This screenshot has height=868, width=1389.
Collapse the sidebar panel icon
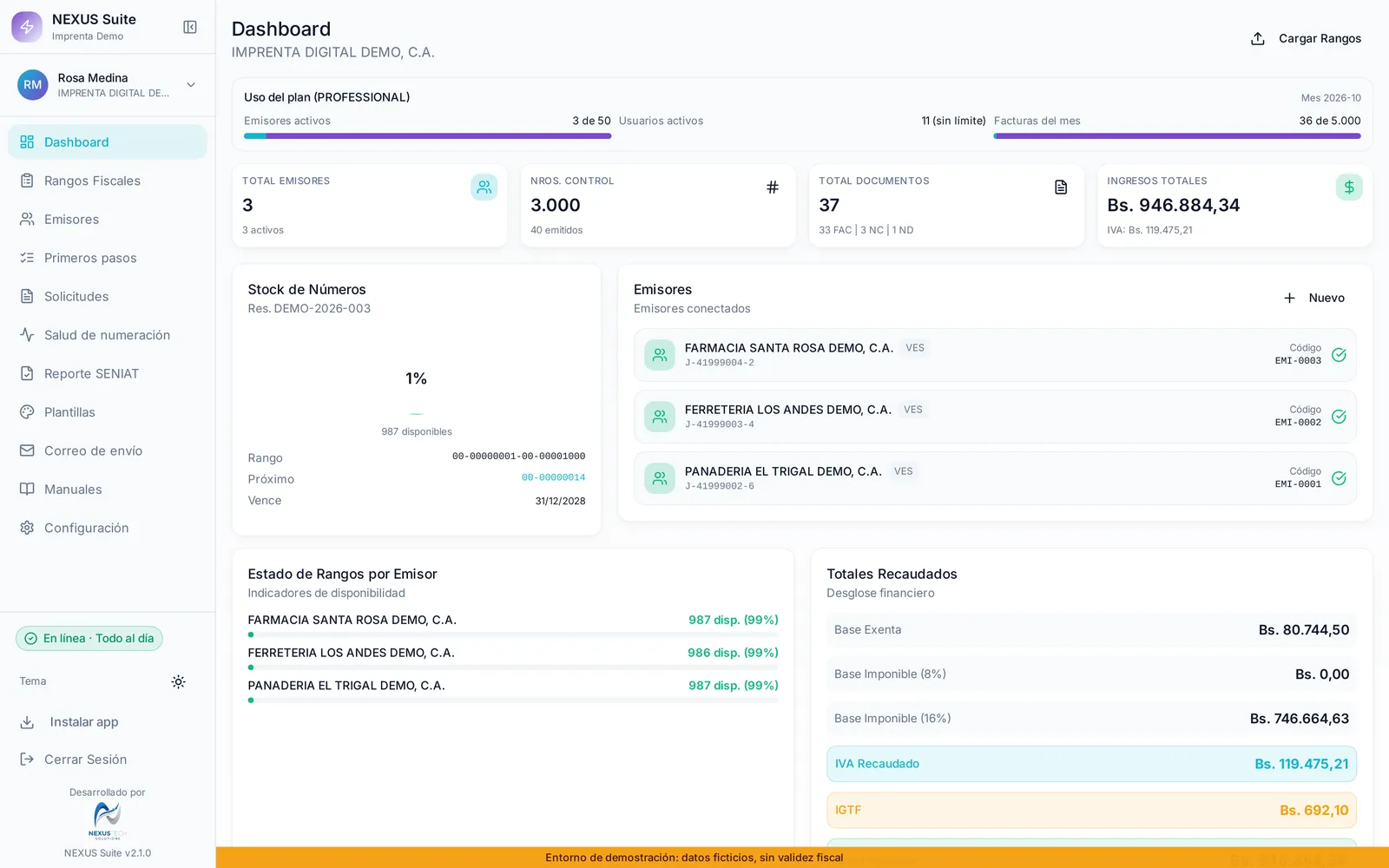[190, 27]
